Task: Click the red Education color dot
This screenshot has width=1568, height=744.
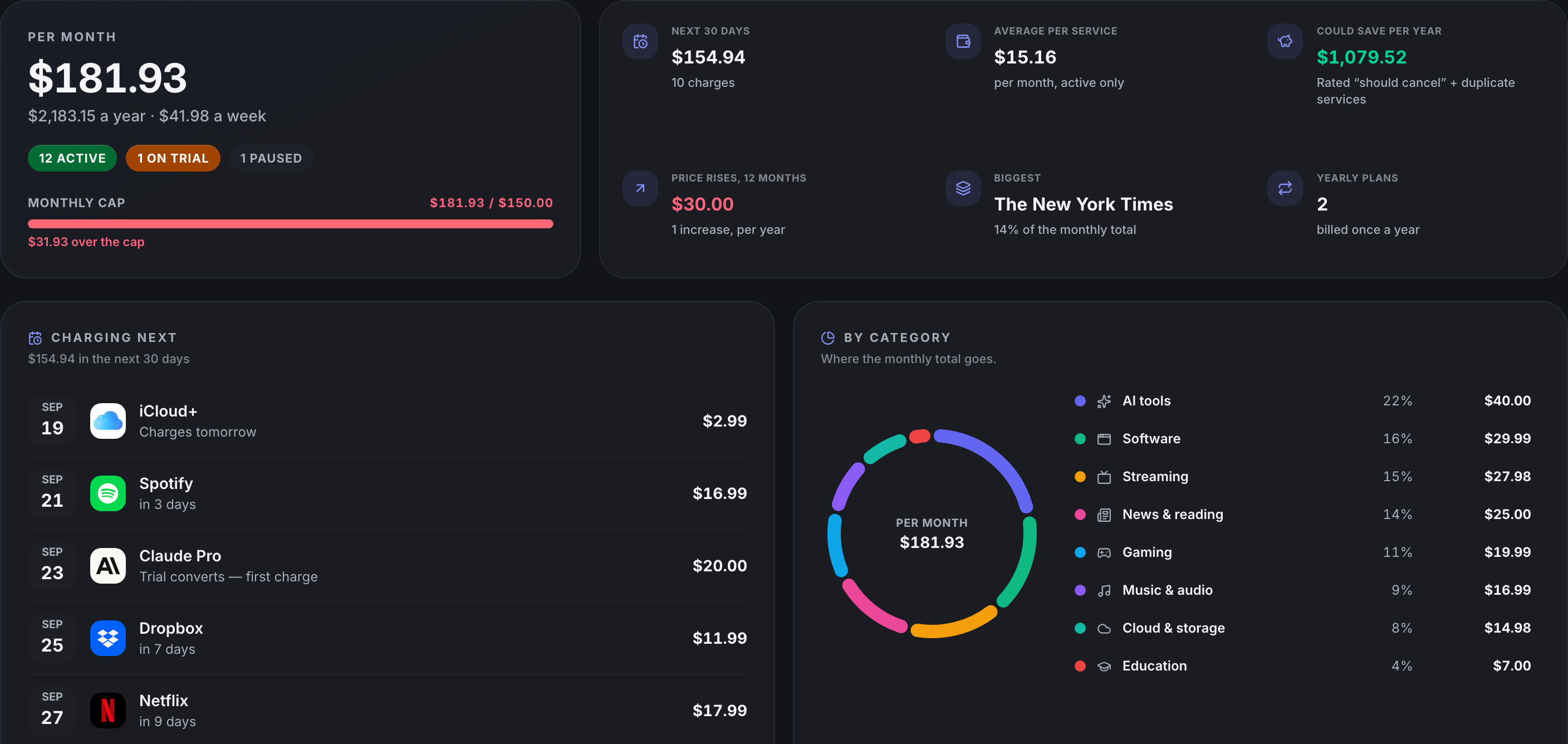Action: 1080,666
